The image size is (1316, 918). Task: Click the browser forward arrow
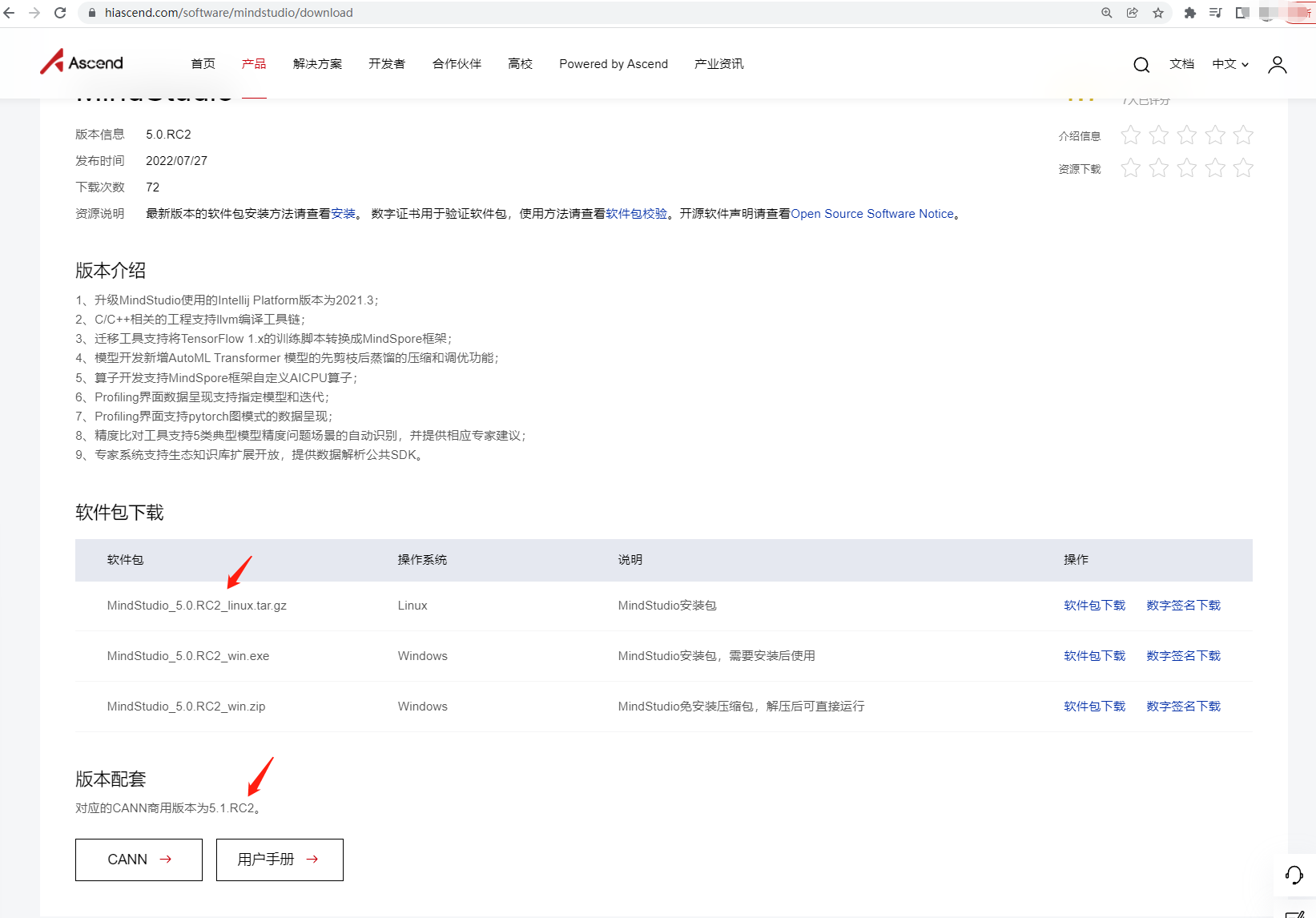[x=34, y=13]
